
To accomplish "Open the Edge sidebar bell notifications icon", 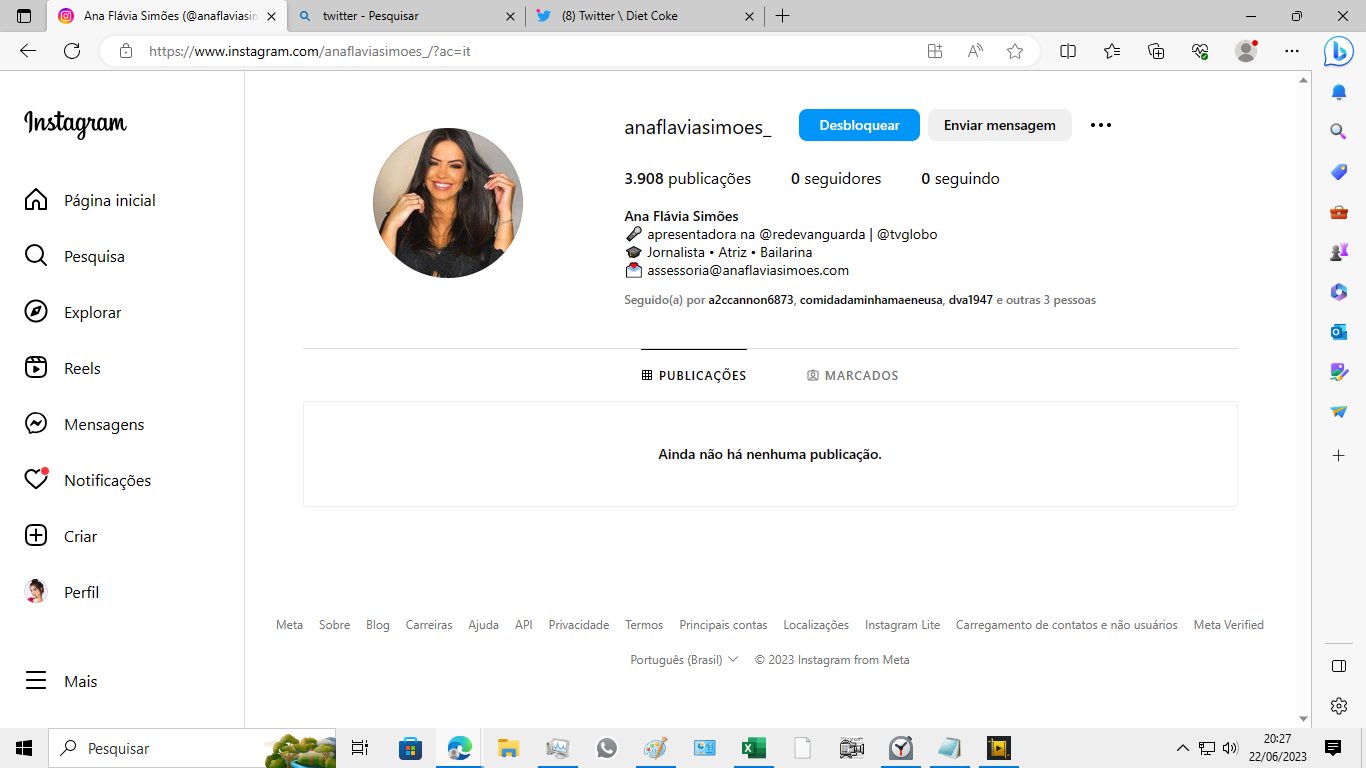I will 1338,93.
